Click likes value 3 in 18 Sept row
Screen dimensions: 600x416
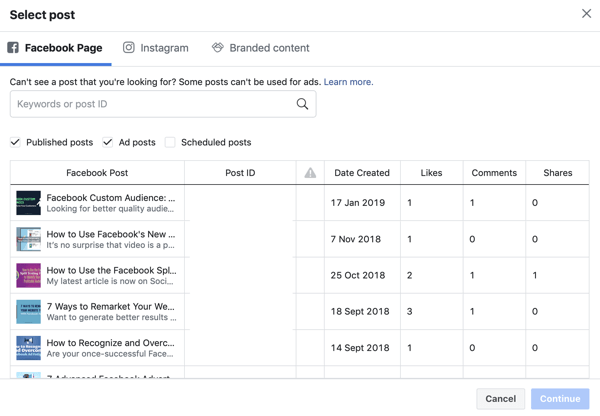409,312
